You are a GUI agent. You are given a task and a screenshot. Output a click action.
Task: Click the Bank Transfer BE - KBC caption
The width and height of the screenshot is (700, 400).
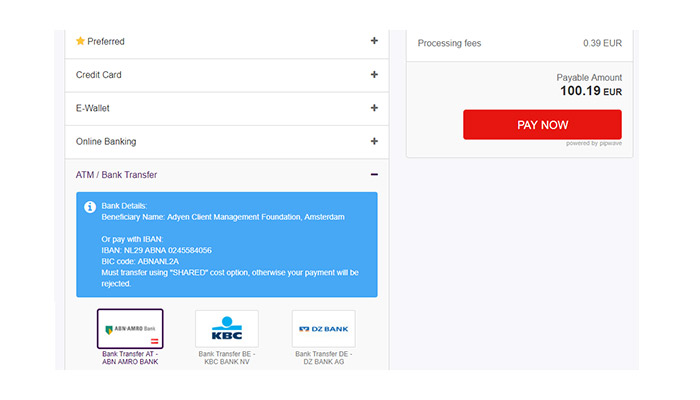[226, 357]
